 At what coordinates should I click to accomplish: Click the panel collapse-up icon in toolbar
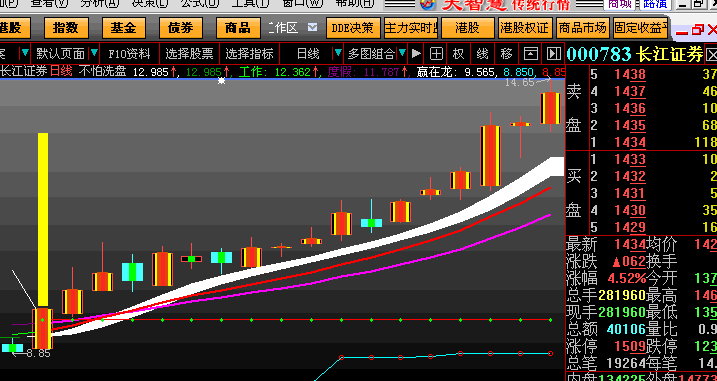530,54
